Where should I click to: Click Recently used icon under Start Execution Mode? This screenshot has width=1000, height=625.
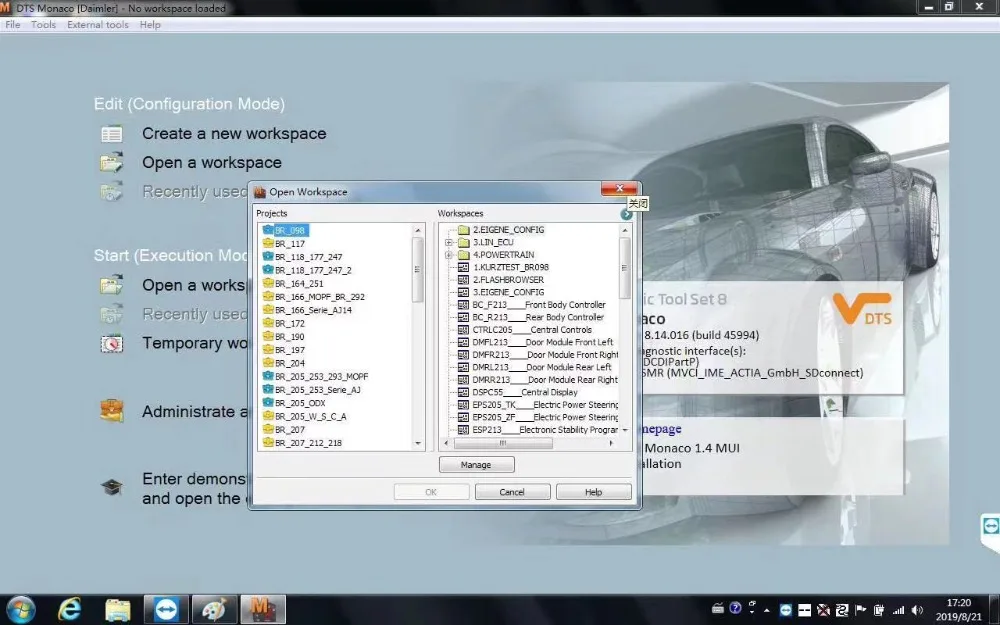point(112,314)
